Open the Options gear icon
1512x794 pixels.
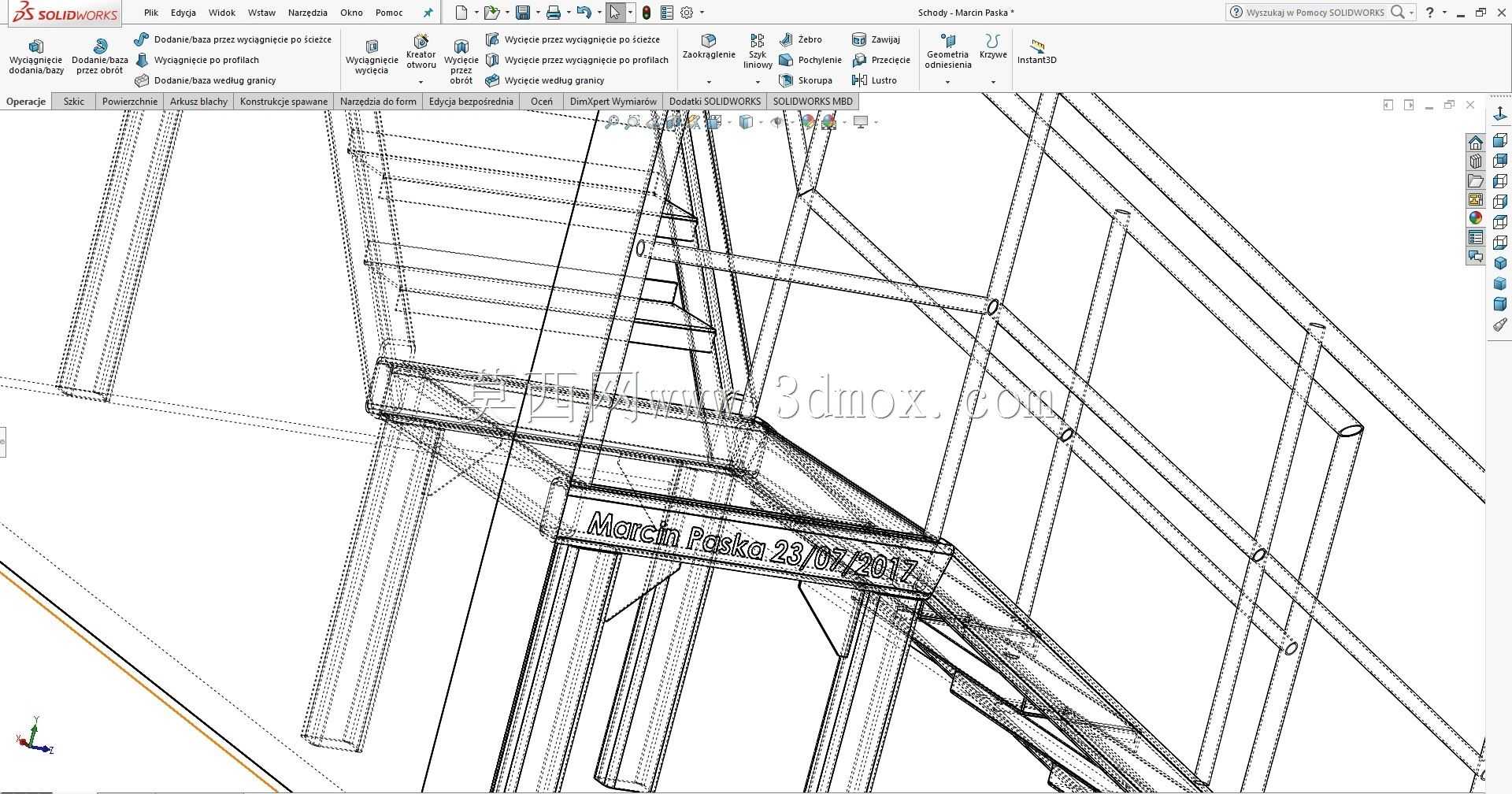[x=687, y=13]
